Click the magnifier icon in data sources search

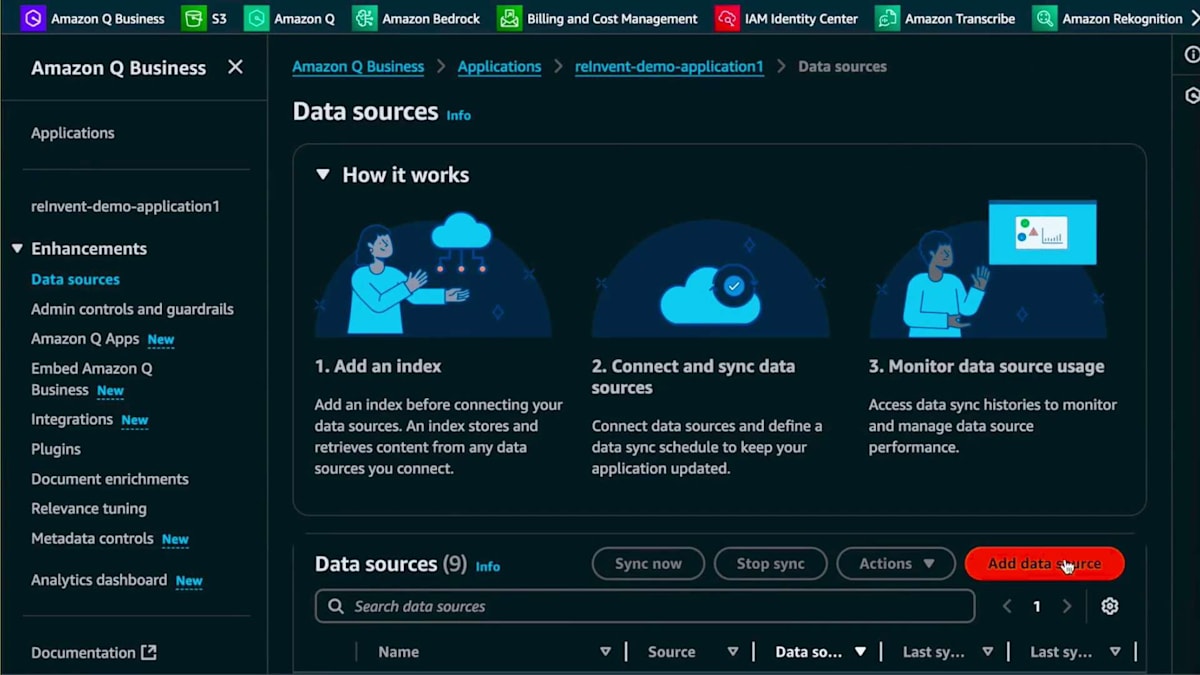click(335, 606)
